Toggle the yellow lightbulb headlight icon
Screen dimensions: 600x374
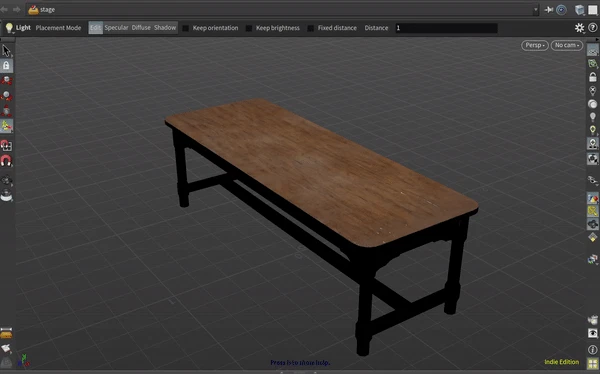[x=593, y=130]
